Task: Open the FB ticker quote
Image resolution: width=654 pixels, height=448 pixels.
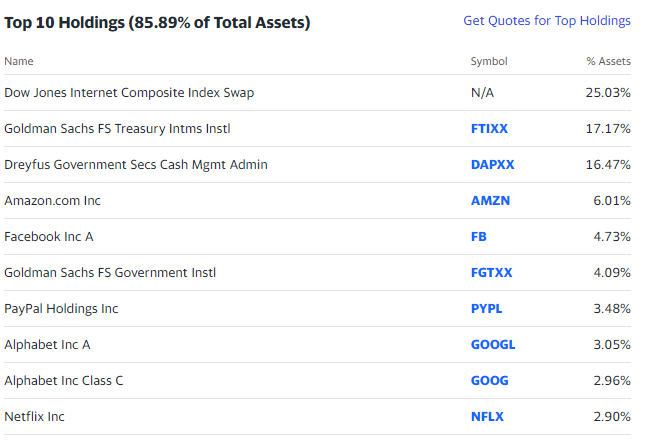Action: click(x=479, y=237)
